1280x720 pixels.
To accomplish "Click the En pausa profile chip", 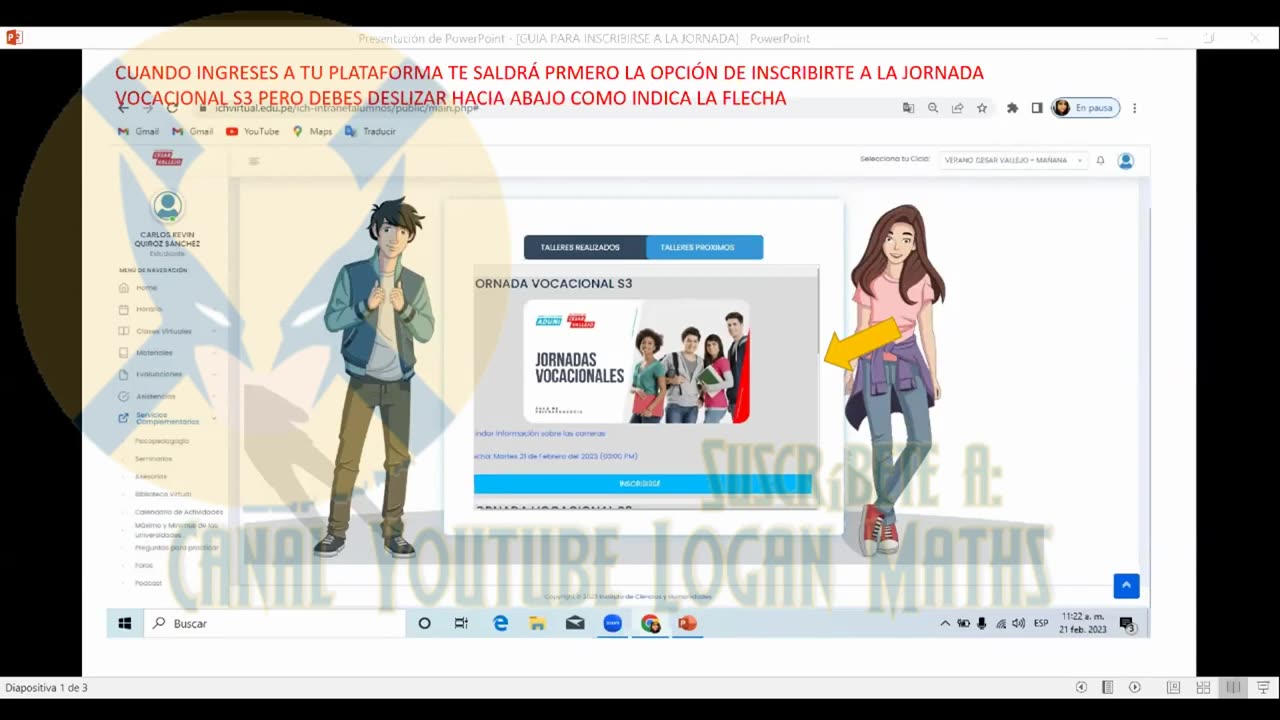I will pos(1085,108).
